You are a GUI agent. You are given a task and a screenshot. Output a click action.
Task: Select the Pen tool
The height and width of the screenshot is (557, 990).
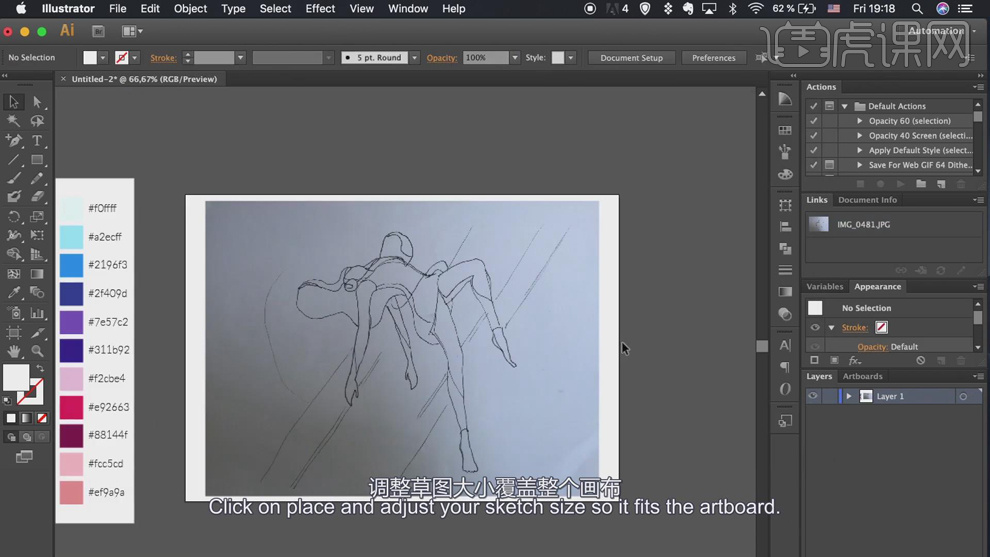click(14, 141)
